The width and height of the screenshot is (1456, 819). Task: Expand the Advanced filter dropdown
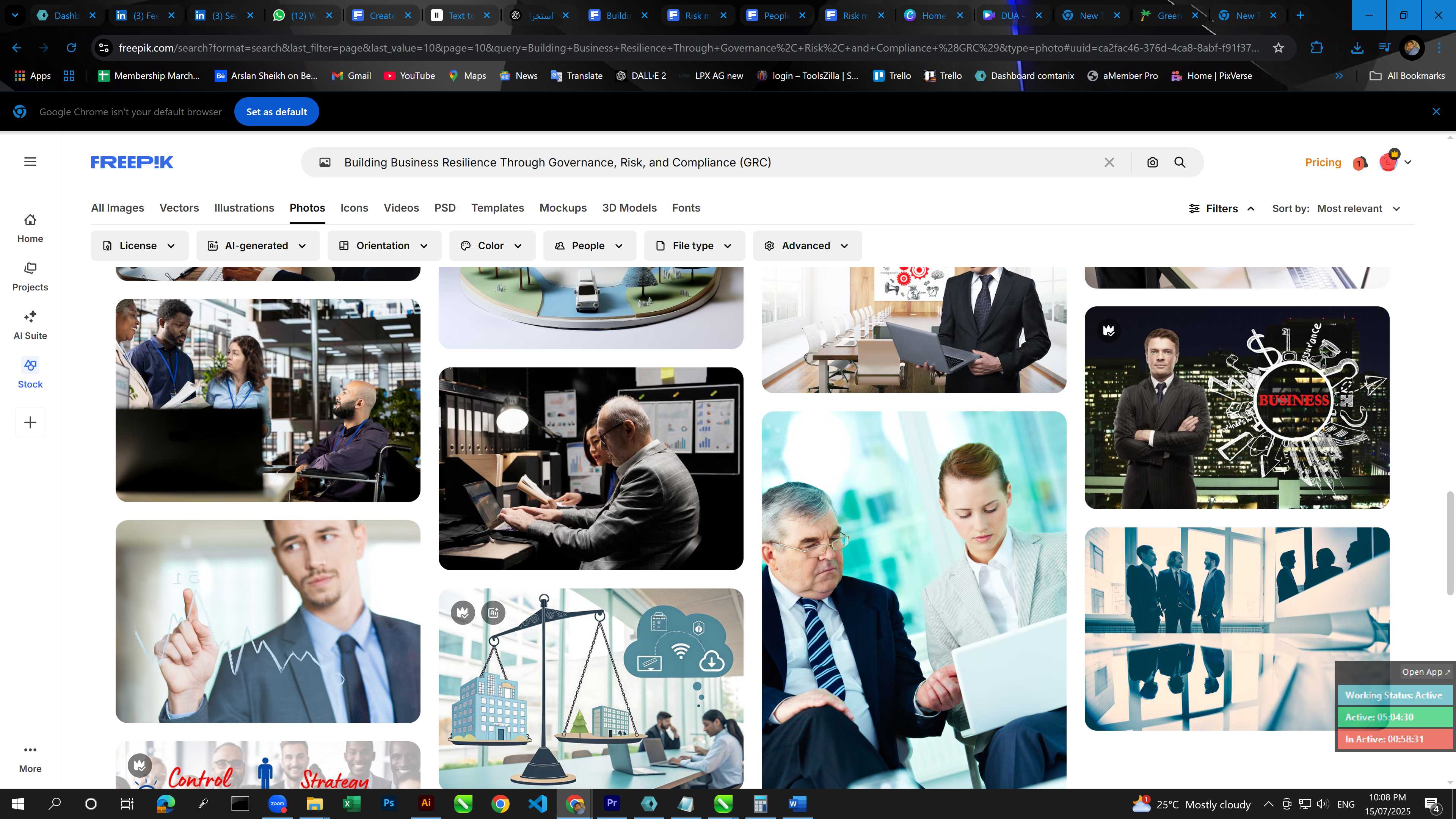click(807, 245)
